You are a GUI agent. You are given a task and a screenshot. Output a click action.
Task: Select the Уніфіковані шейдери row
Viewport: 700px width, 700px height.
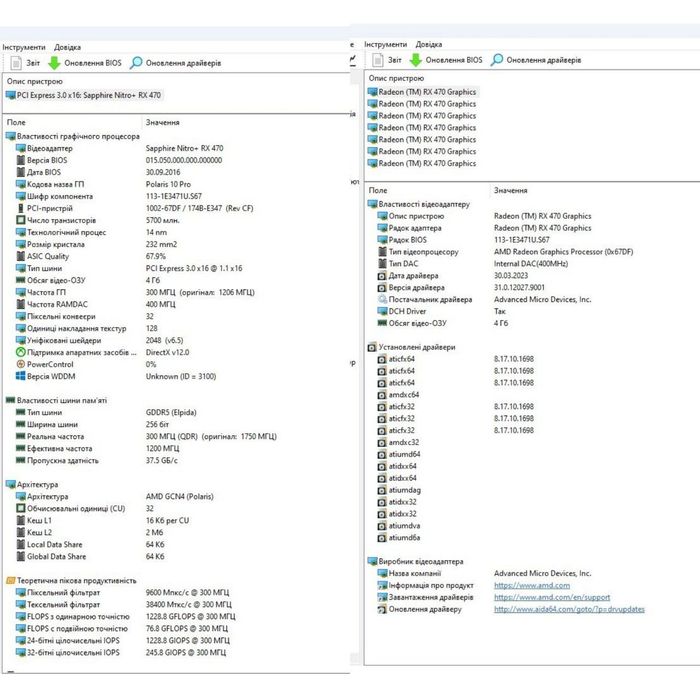coord(100,341)
